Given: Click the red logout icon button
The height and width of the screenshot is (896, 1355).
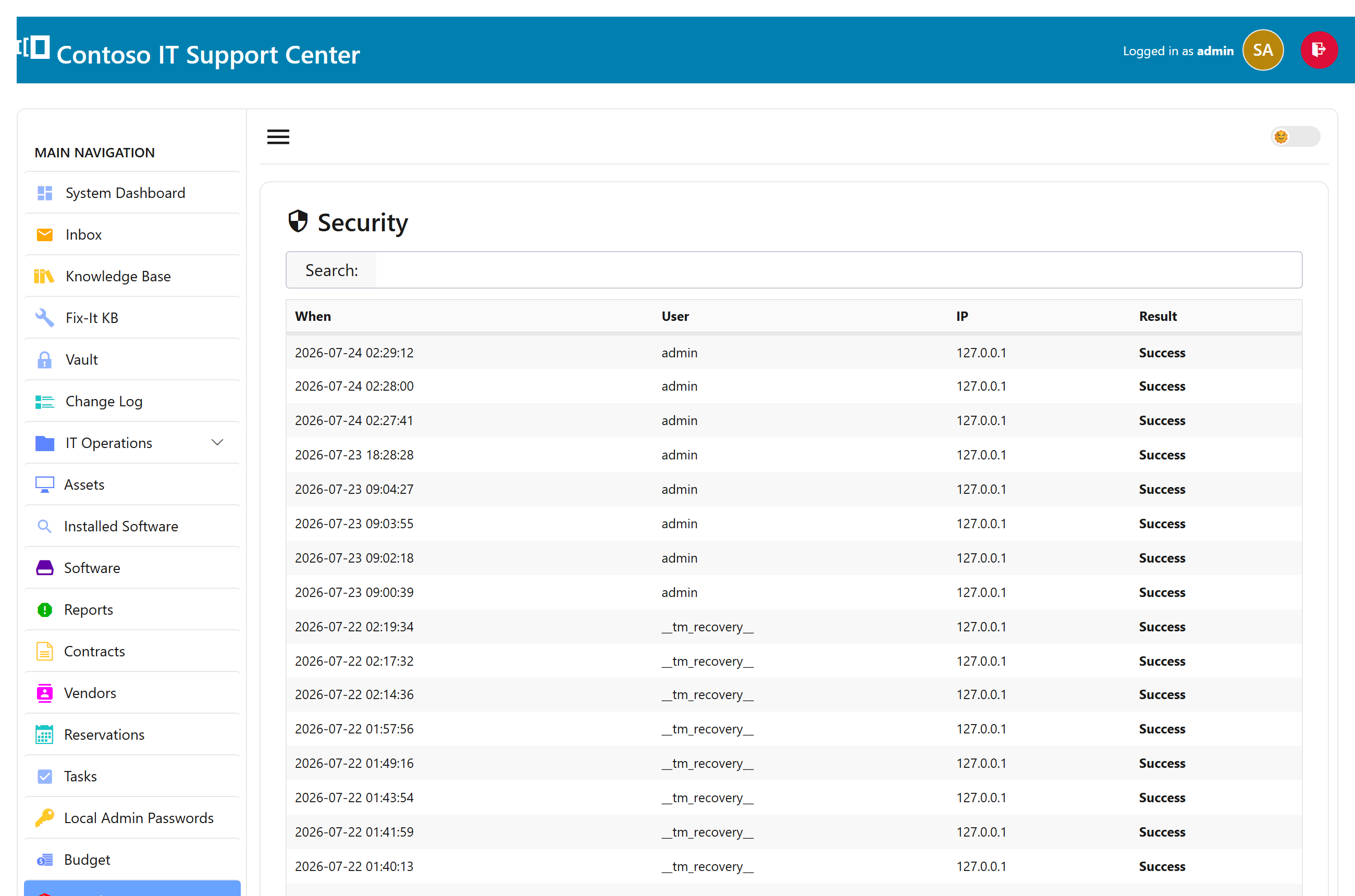Looking at the screenshot, I should pos(1319,51).
